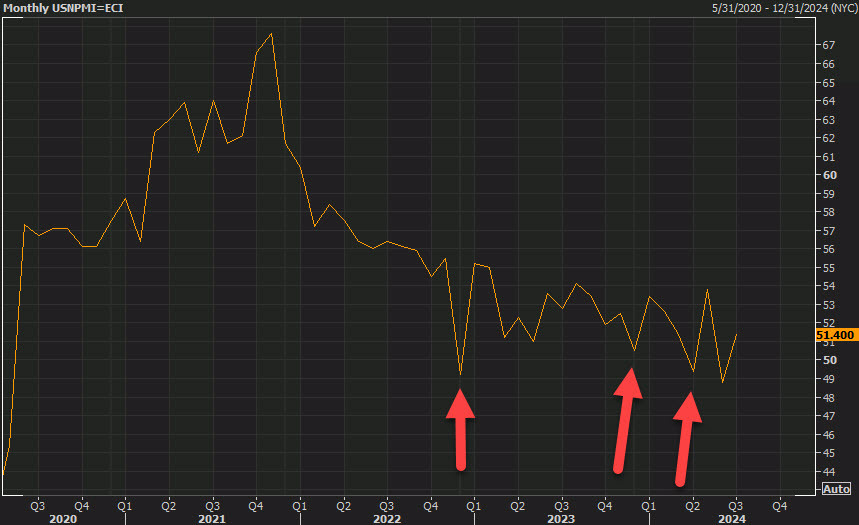Screen dimensions: 859x525
Task: Select the Monthly USNPMI=ECI chart title
Action: (x=63, y=8)
